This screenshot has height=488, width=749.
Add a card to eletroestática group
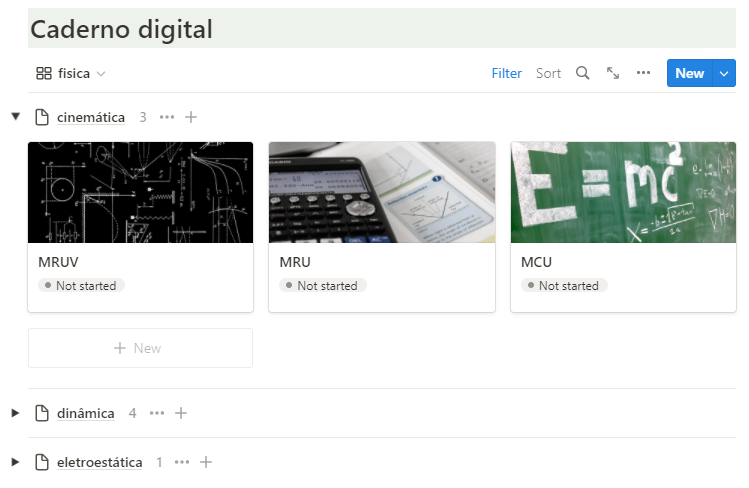point(206,462)
